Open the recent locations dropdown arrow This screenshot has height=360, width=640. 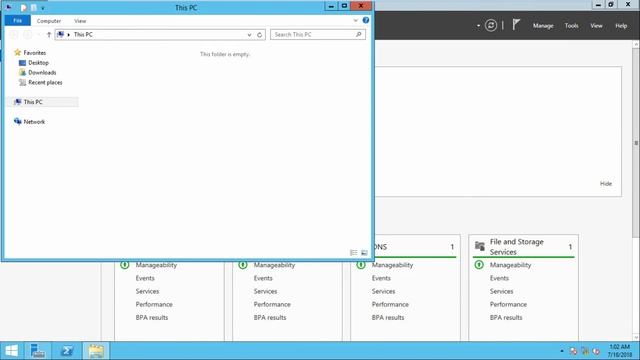click(x=39, y=35)
